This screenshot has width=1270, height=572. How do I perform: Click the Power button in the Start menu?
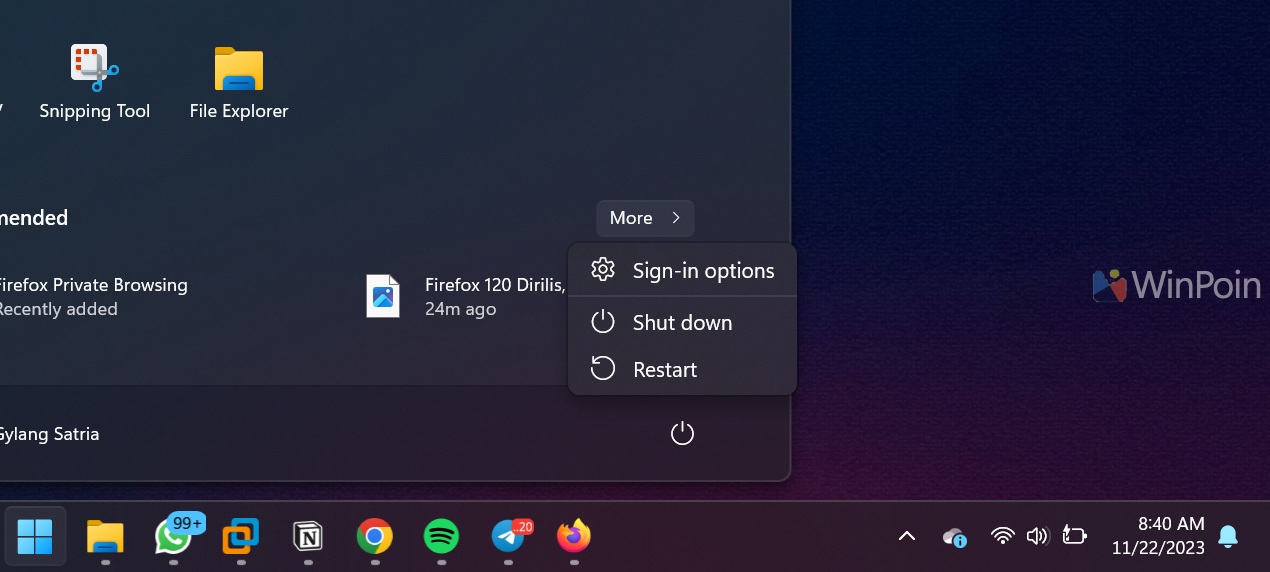[x=682, y=433]
